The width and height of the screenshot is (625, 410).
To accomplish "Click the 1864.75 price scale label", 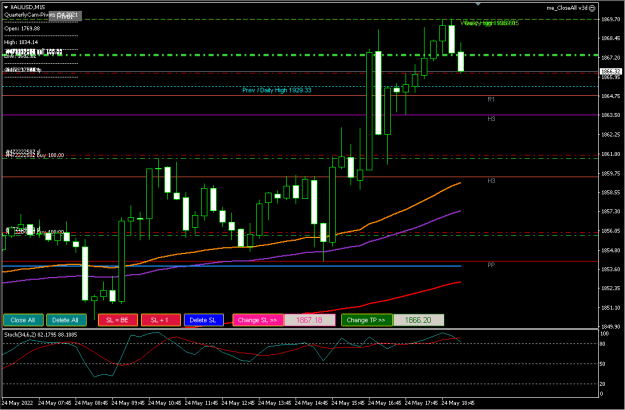I will (x=611, y=96).
